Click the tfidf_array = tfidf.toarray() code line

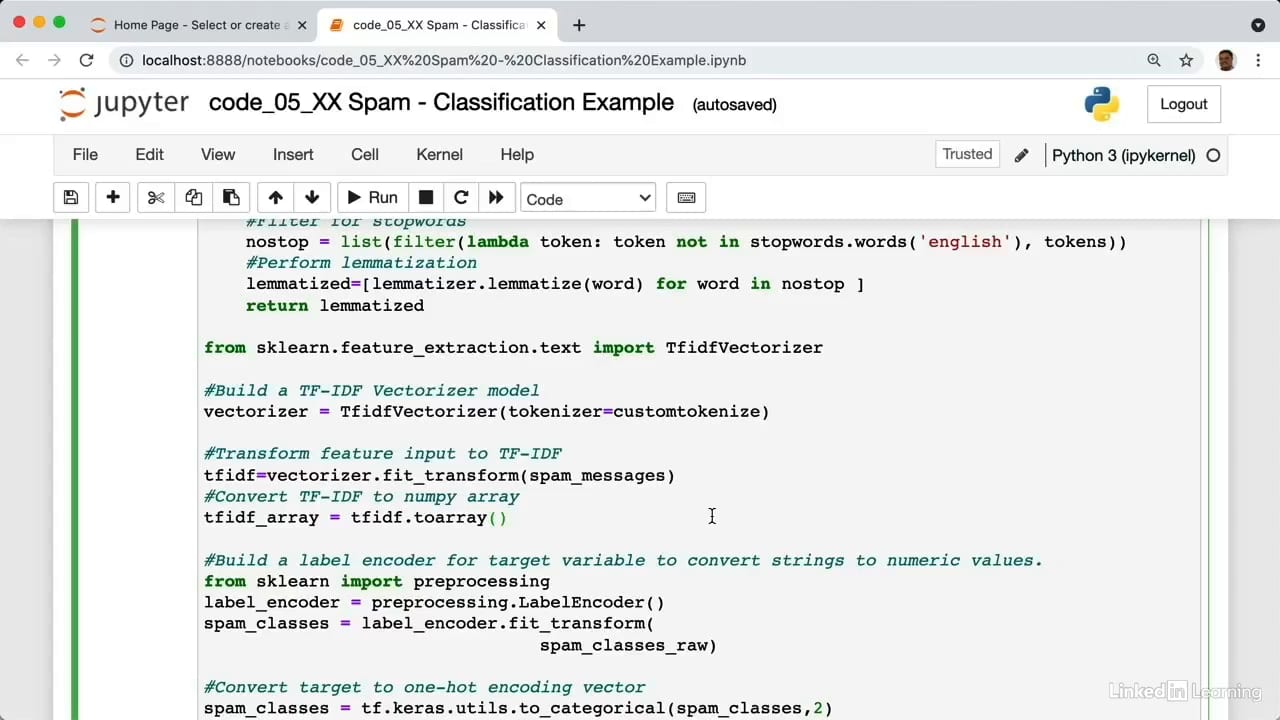point(356,517)
